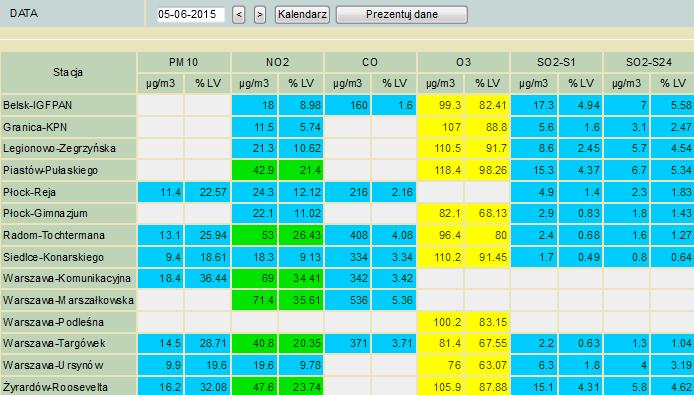Image resolution: width=694 pixels, height=395 pixels.
Task: Click the green NO2 value 71.4 cell
Action: (254, 300)
